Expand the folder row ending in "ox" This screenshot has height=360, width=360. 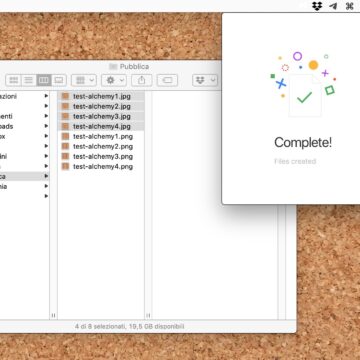pyautogui.click(x=46, y=136)
